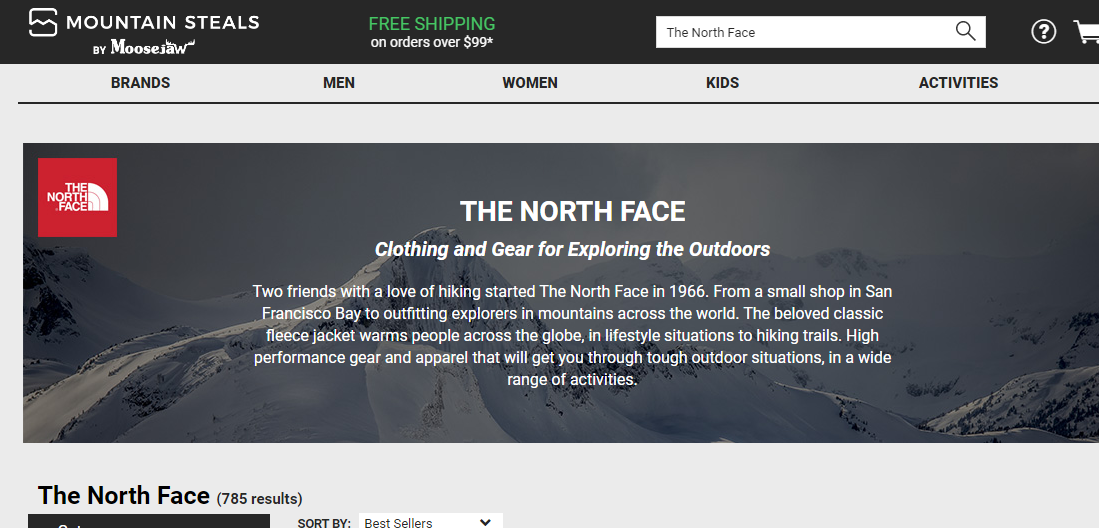The height and width of the screenshot is (528, 1099).
Task: Click the Mountain Steals logo icon
Action: 43,22
